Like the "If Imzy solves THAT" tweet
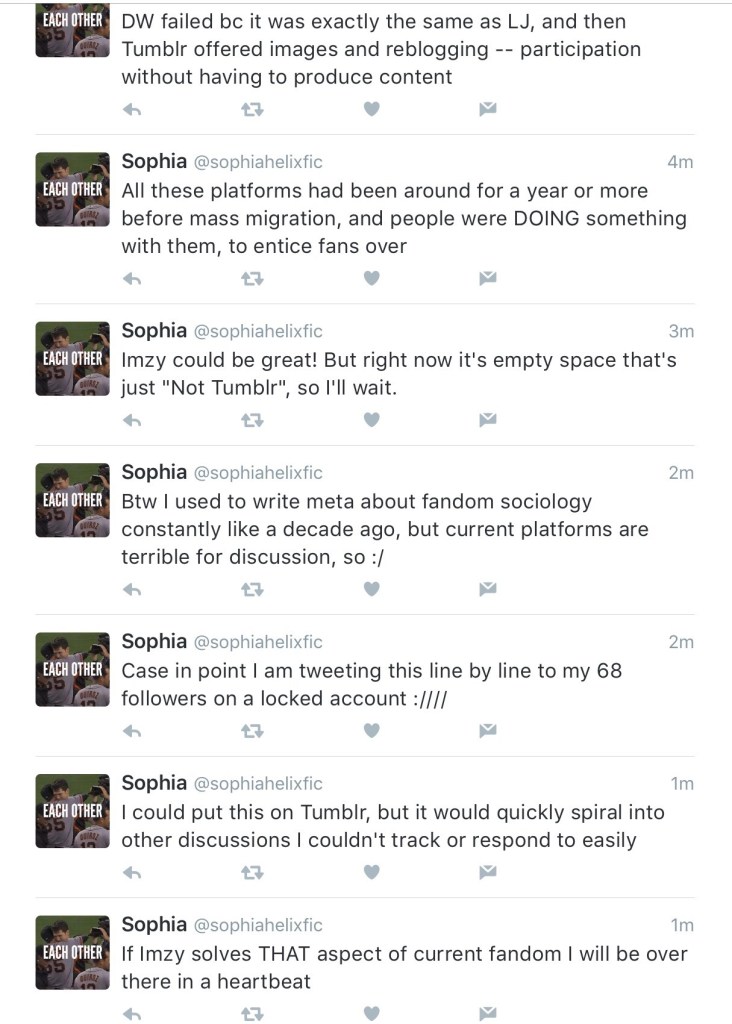 click(x=371, y=1013)
